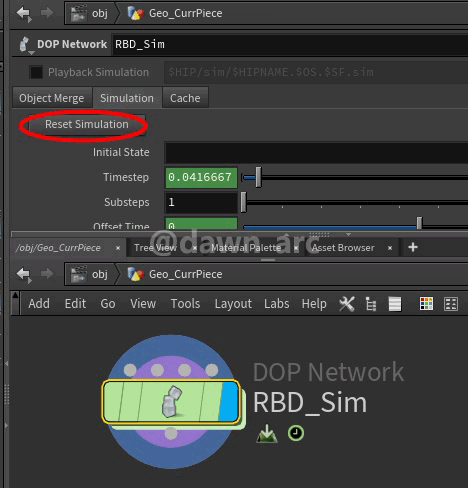Click the obj path segment in the network editor
468x488 pixels.
(89, 274)
